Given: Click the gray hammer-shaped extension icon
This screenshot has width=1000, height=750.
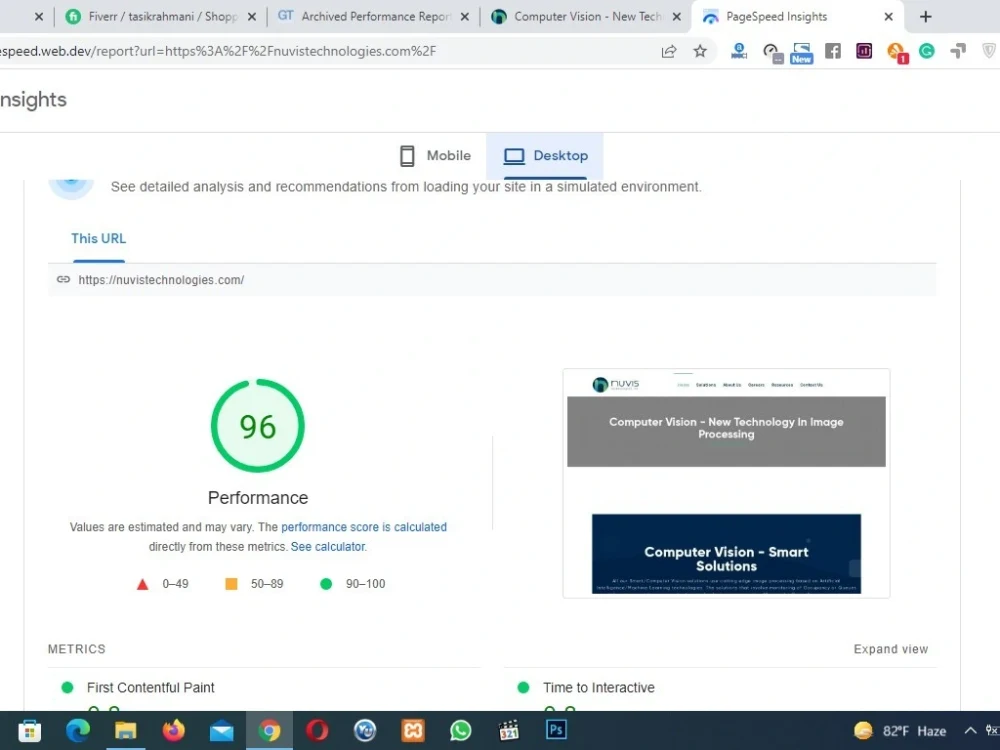Looking at the screenshot, I should click(958, 51).
